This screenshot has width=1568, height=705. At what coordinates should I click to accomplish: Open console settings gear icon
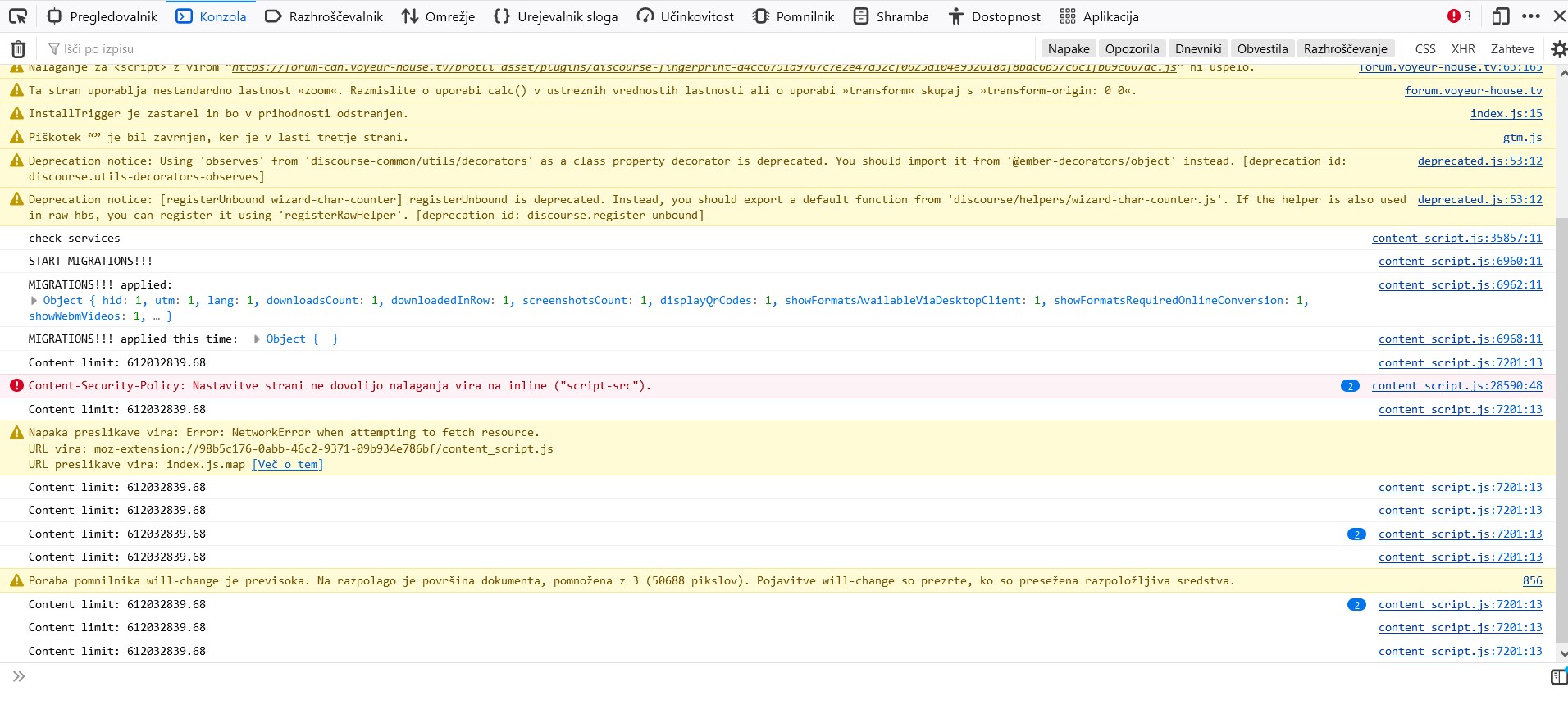1558,49
